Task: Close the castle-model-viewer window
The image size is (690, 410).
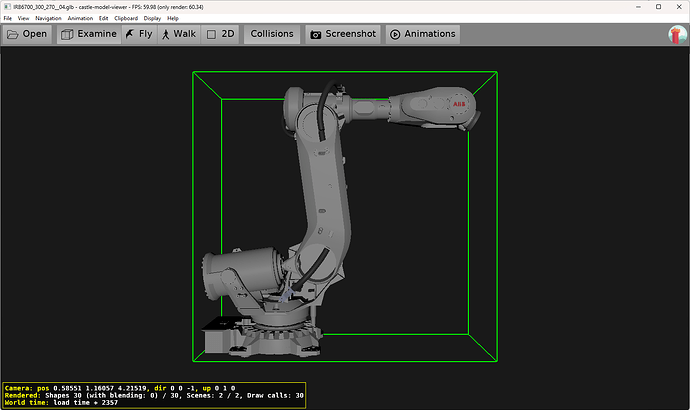Action: (679, 7)
